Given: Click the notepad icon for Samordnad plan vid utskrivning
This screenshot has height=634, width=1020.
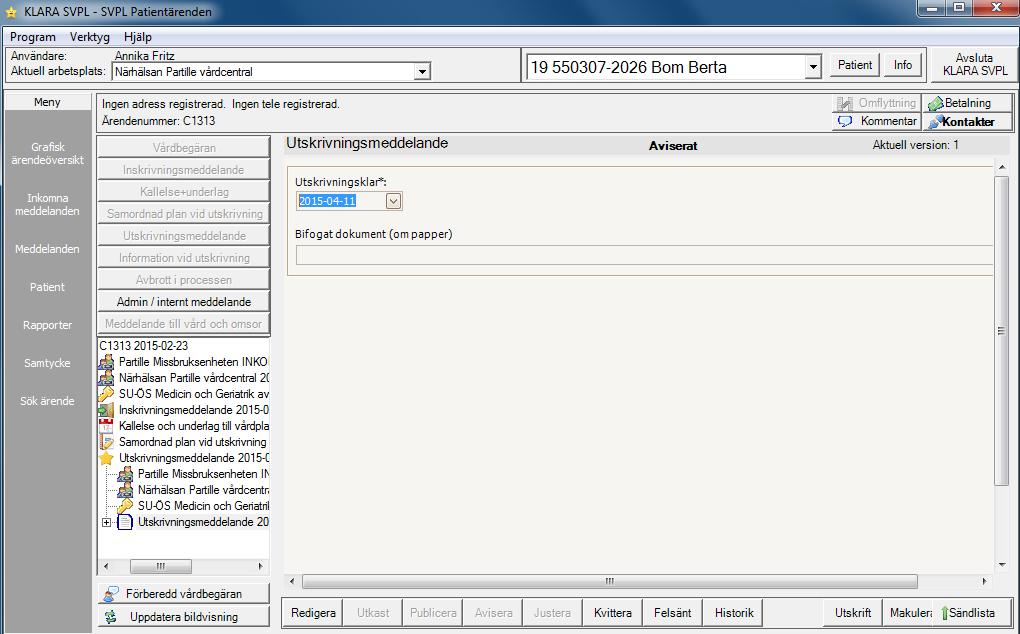Looking at the screenshot, I should pyautogui.click(x=106, y=442).
